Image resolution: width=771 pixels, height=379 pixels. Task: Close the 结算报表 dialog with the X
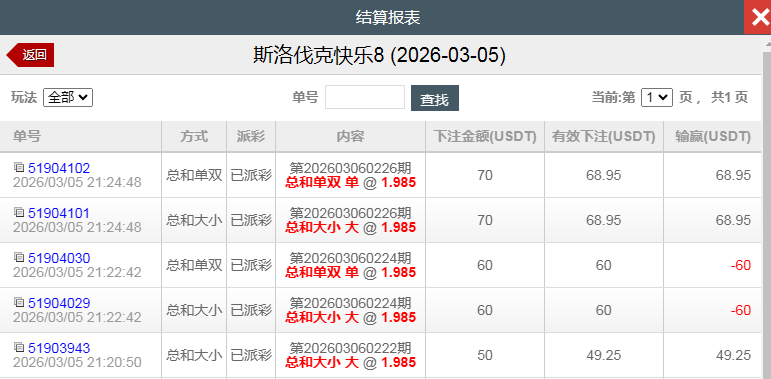[758, 17]
